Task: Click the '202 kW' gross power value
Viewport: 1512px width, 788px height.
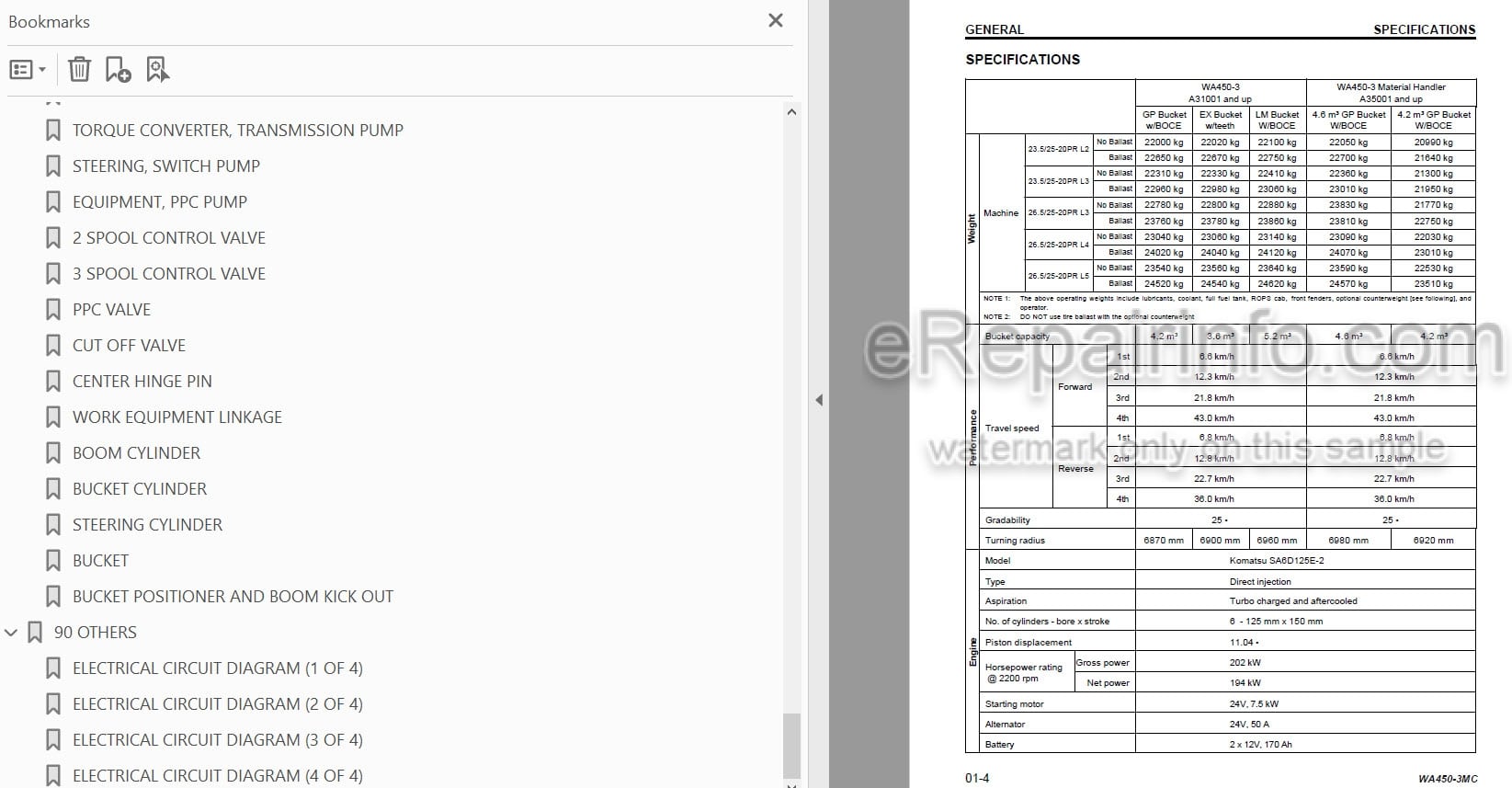Action: [1245, 663]
